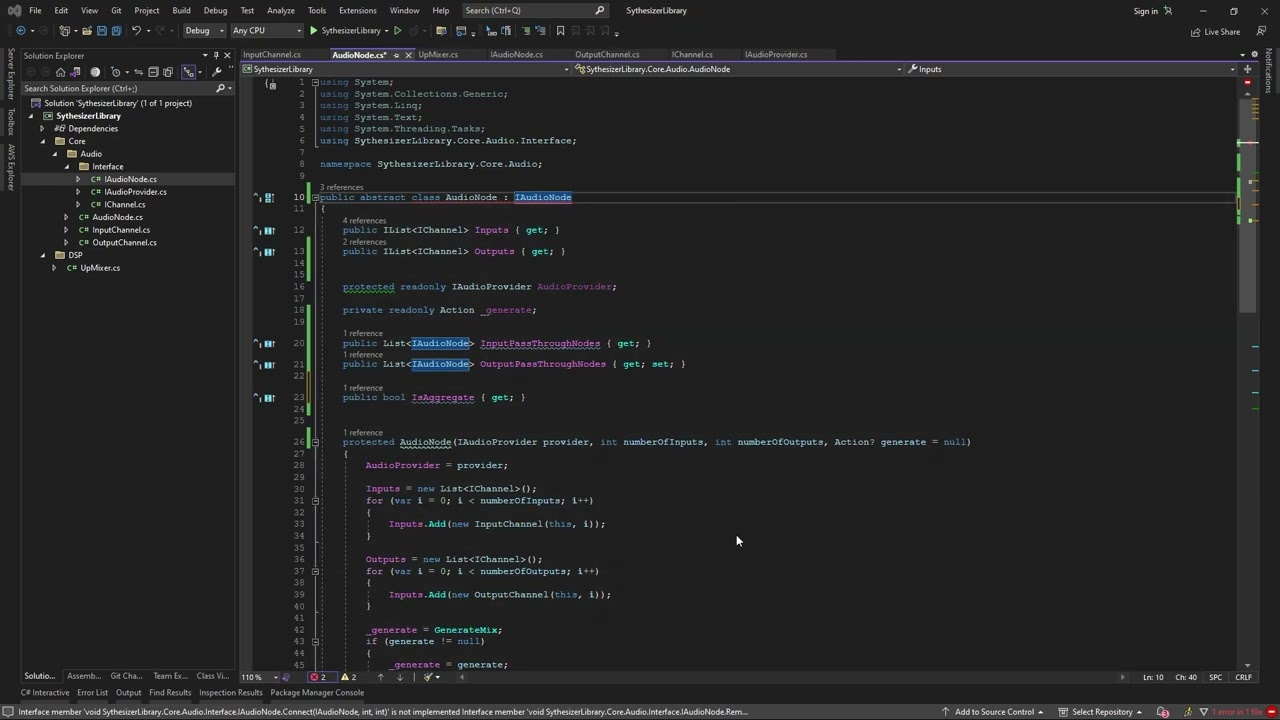Click the Sign in link
Viewport: 1280px width, 720px height.
pos(1146,11)
